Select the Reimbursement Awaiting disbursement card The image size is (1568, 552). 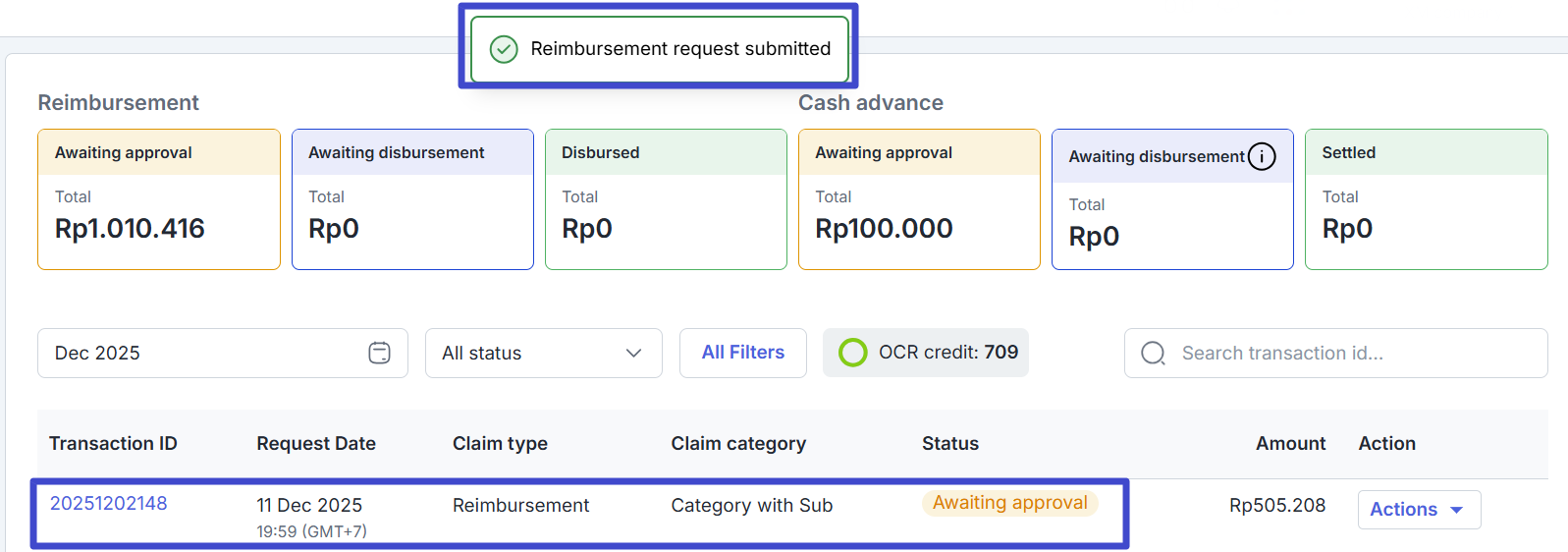[412, 199]
